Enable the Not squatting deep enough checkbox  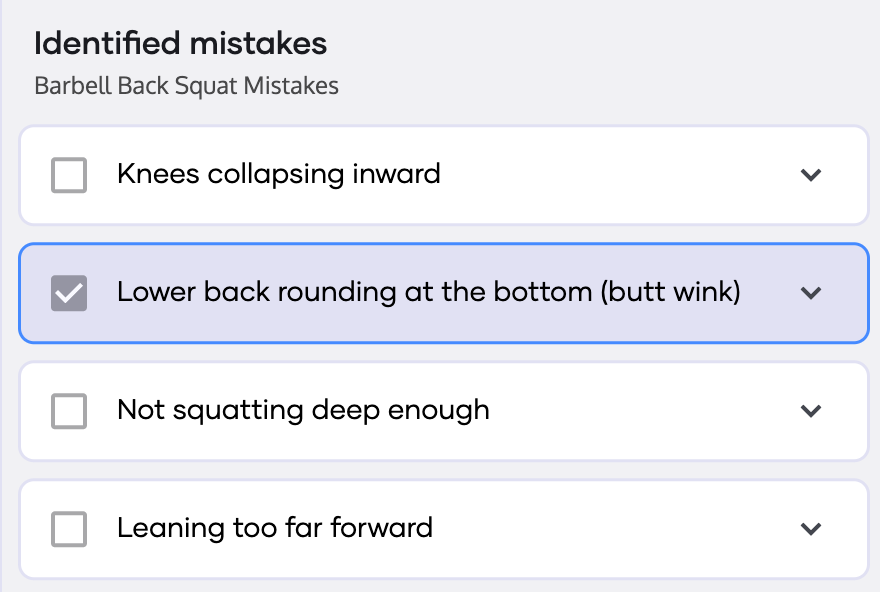(69, 411)
